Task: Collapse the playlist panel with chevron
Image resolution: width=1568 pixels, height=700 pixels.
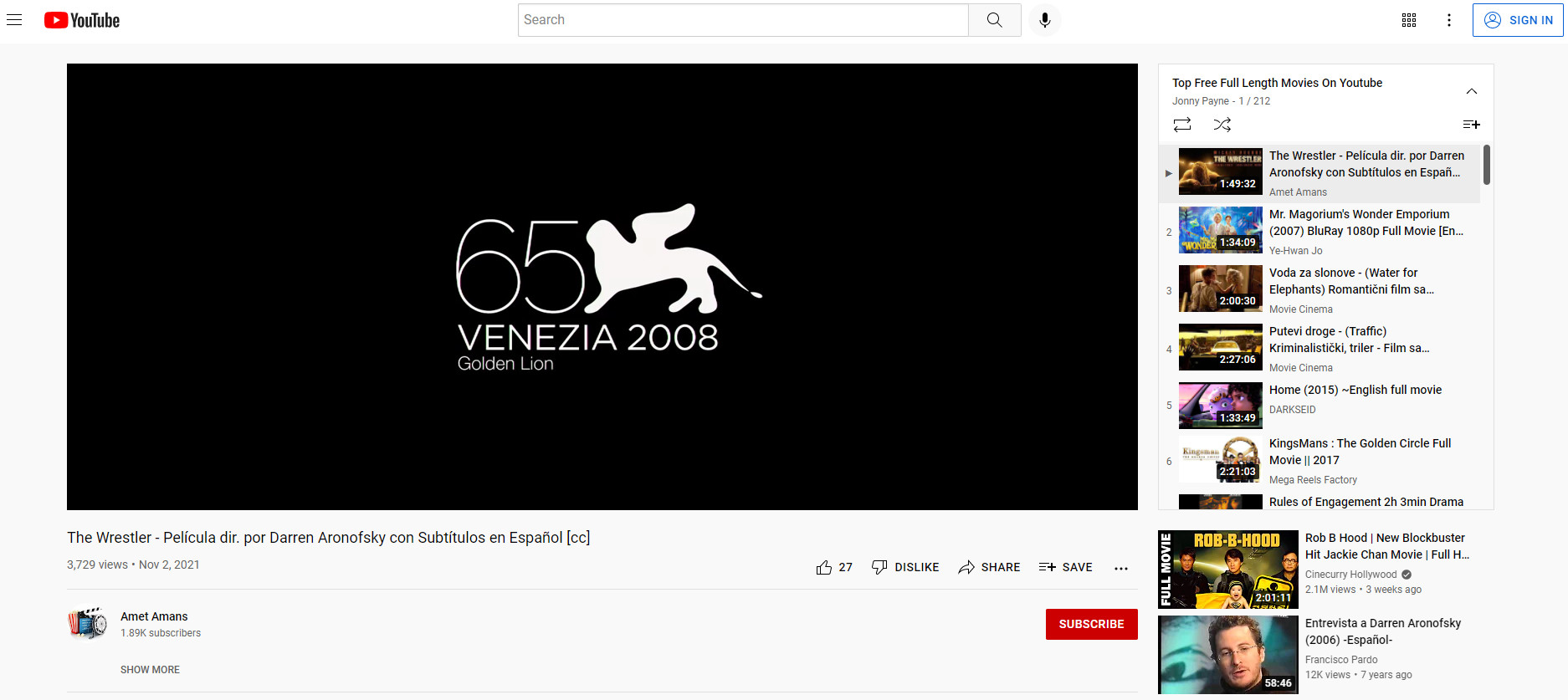Action: coord(1472,91)
